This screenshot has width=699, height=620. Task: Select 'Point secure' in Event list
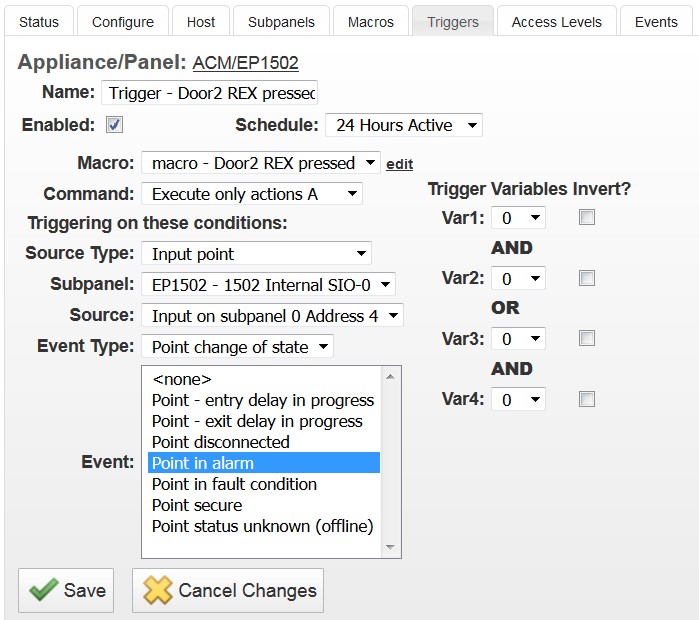click(197, 505)
